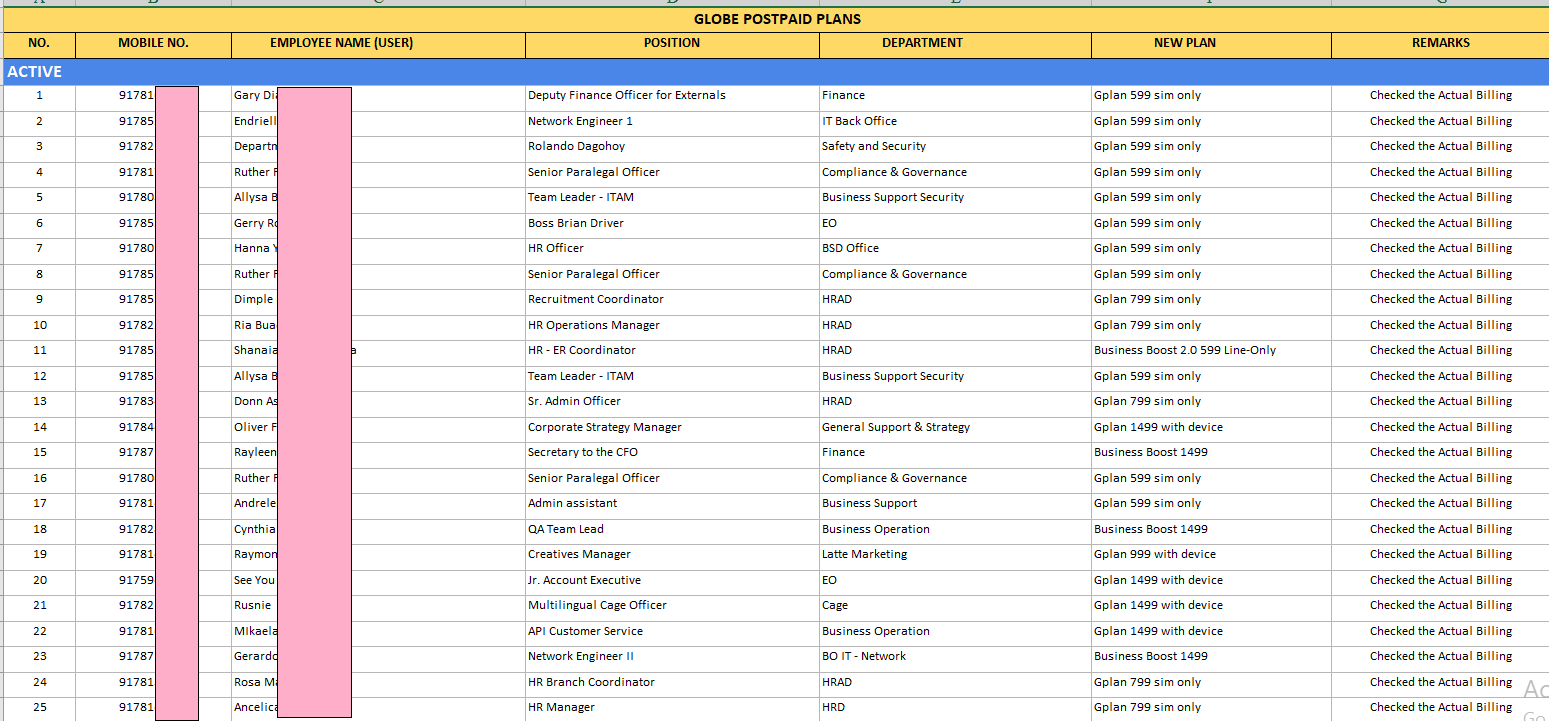Click the 'Sr. Admin Officer' cell
Viewport: 1549px width, 721px height.
672,402
